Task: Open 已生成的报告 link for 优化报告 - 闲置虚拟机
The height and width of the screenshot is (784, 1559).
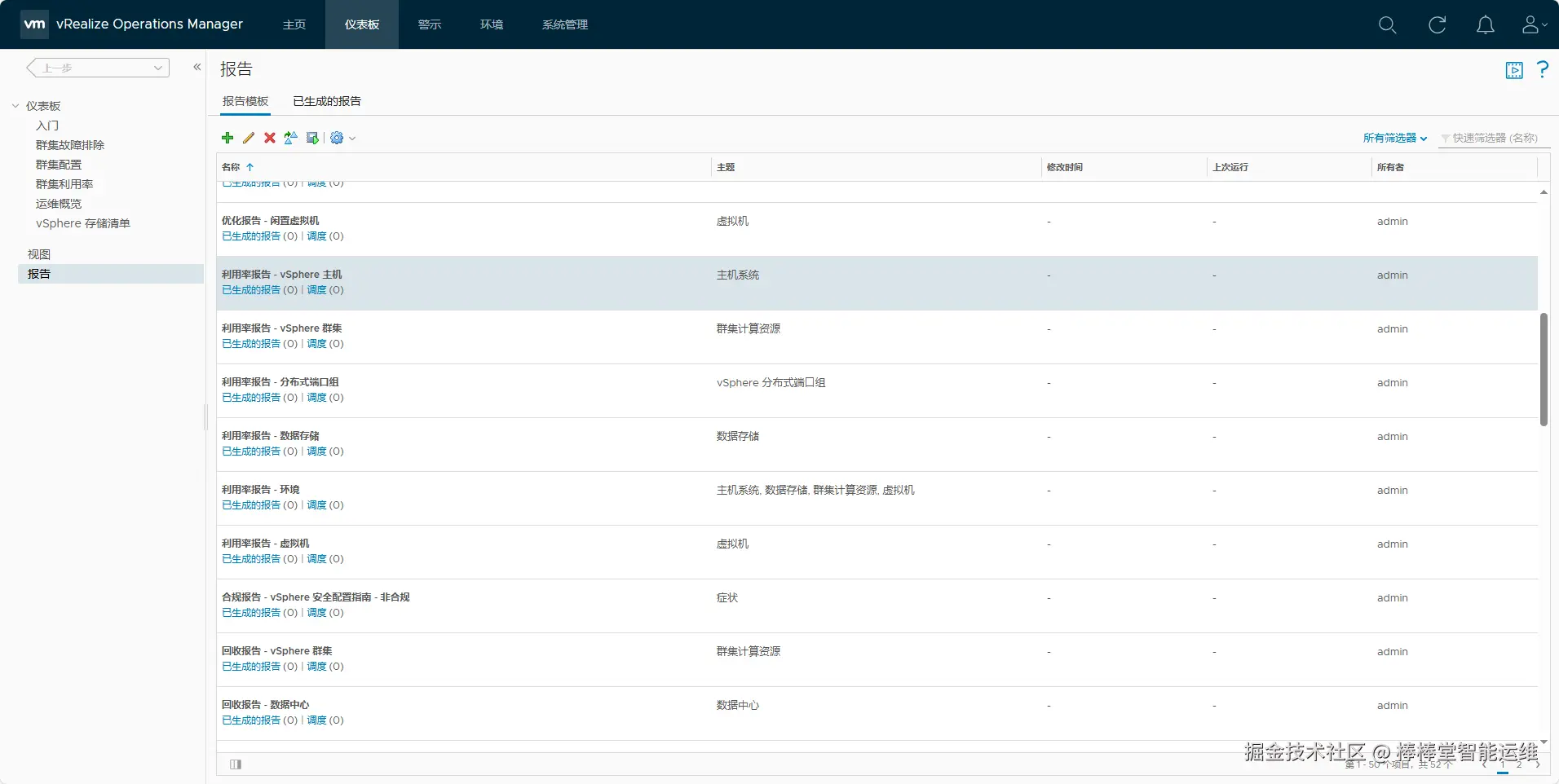Action: pos(251,236)
